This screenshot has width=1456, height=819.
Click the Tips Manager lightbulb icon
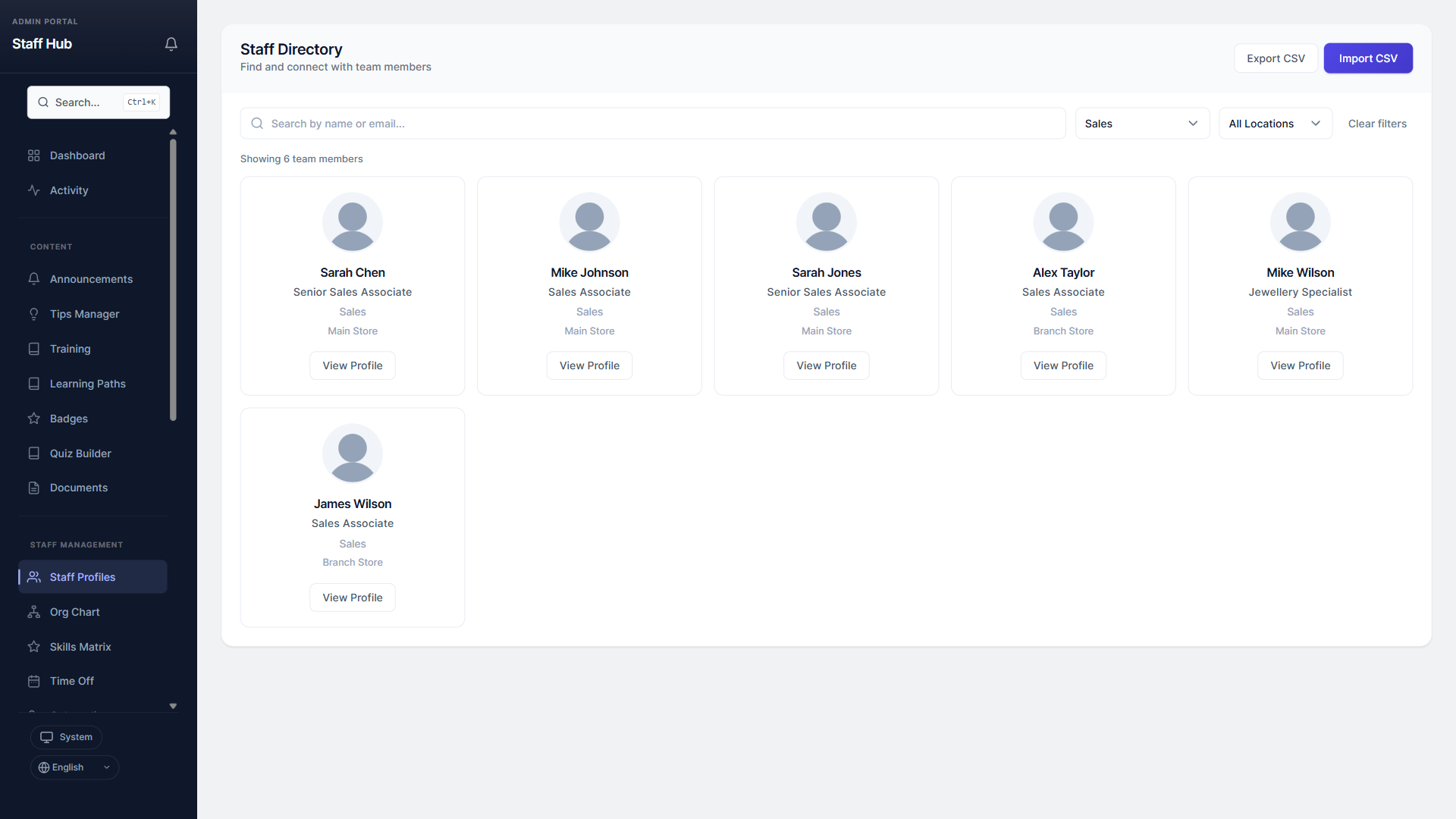[x=33, y=313]
